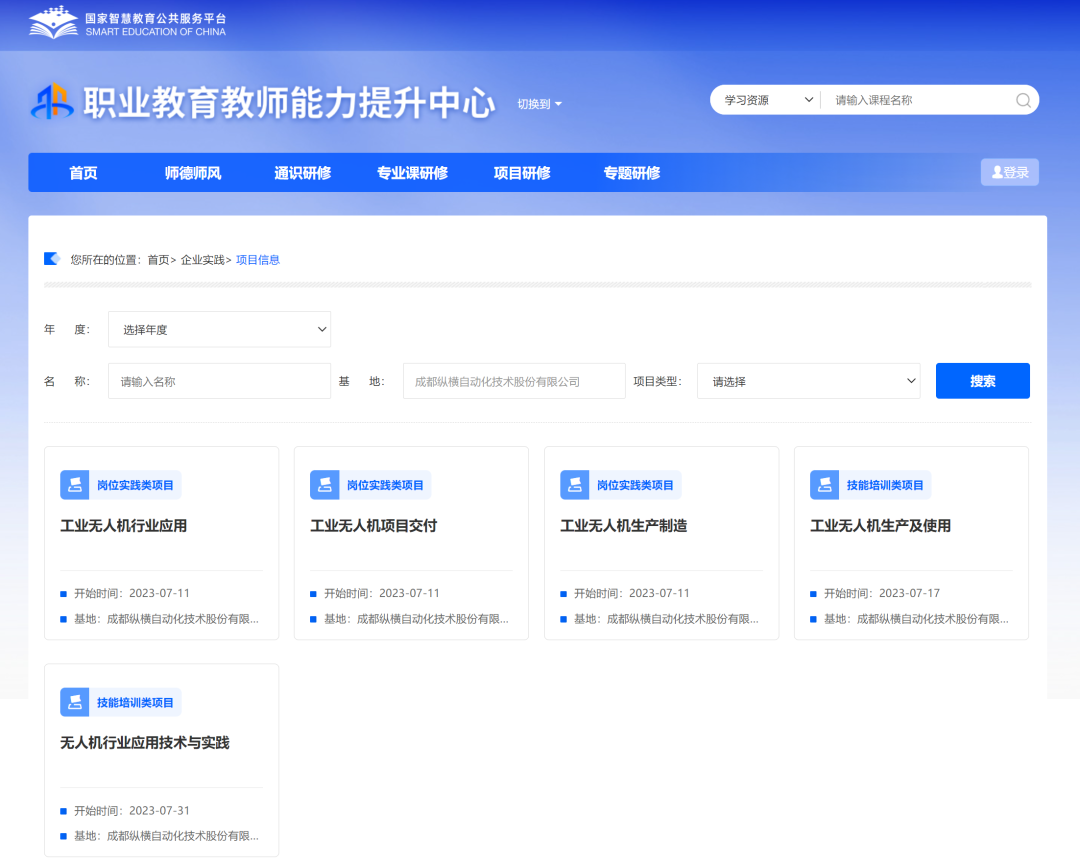1080x863 pixels.
Task: Focus the 请输入名称 name input field
Action: pyautogui.click(x=219, y=381)
